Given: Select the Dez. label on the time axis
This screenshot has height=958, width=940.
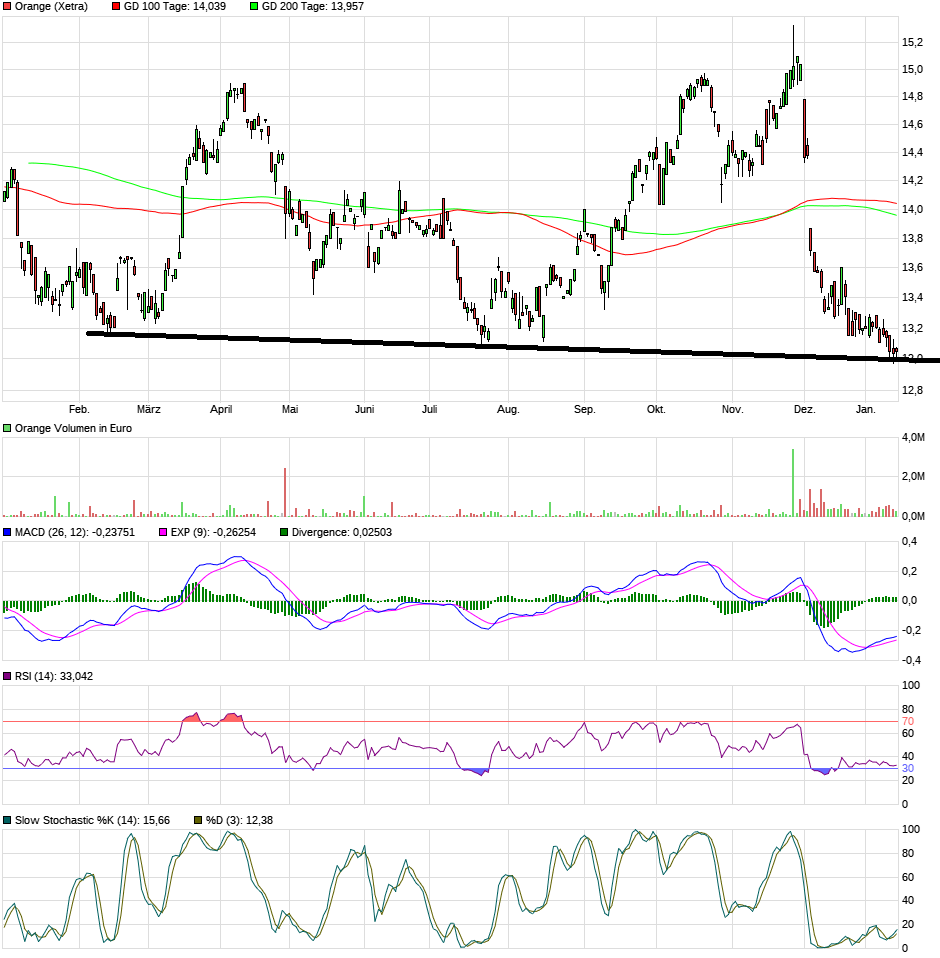Looking at the screenshot, I should 805,409.
